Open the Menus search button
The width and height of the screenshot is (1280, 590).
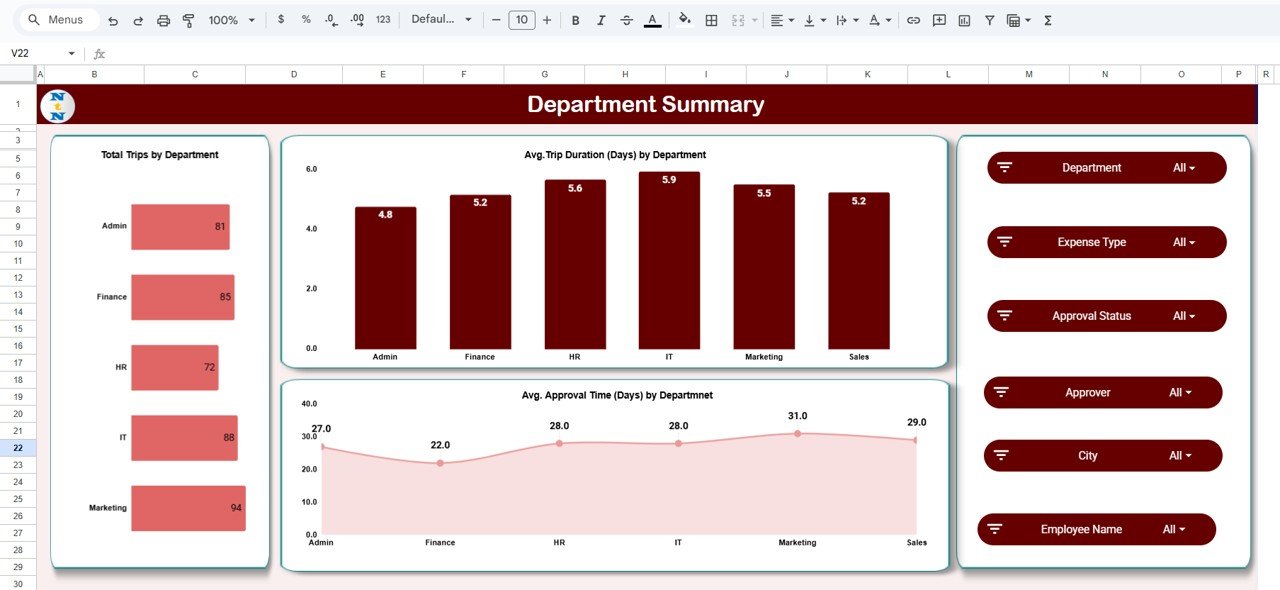pos(57,19)
